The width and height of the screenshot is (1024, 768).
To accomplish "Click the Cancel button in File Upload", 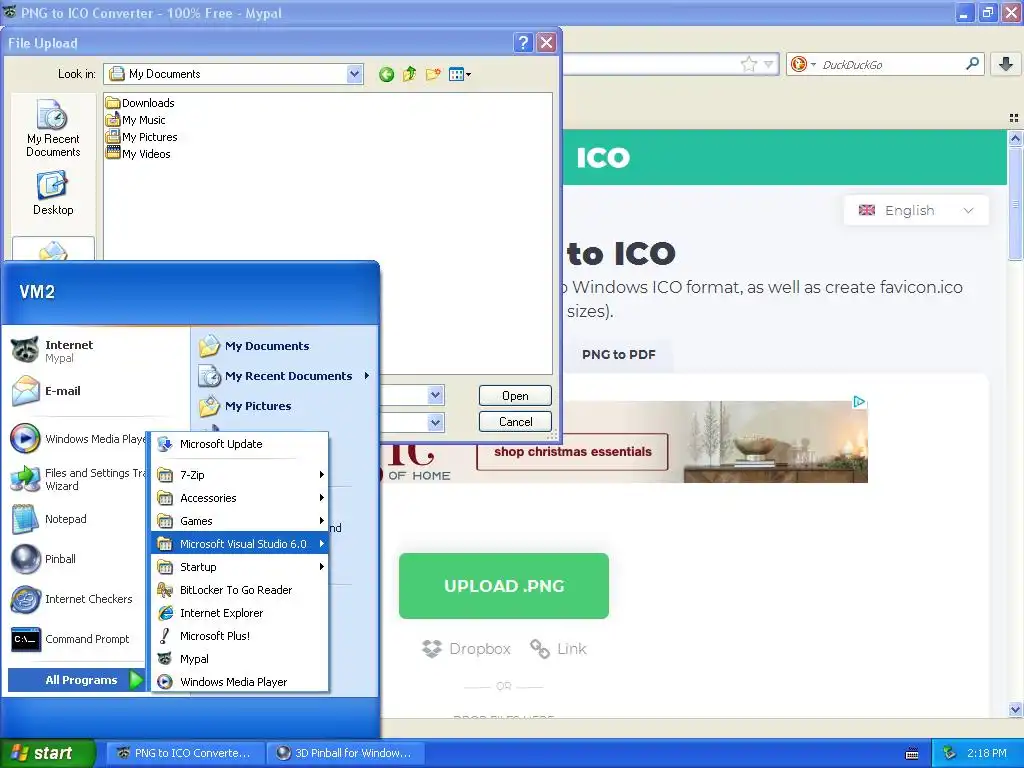I will (515, 422).
